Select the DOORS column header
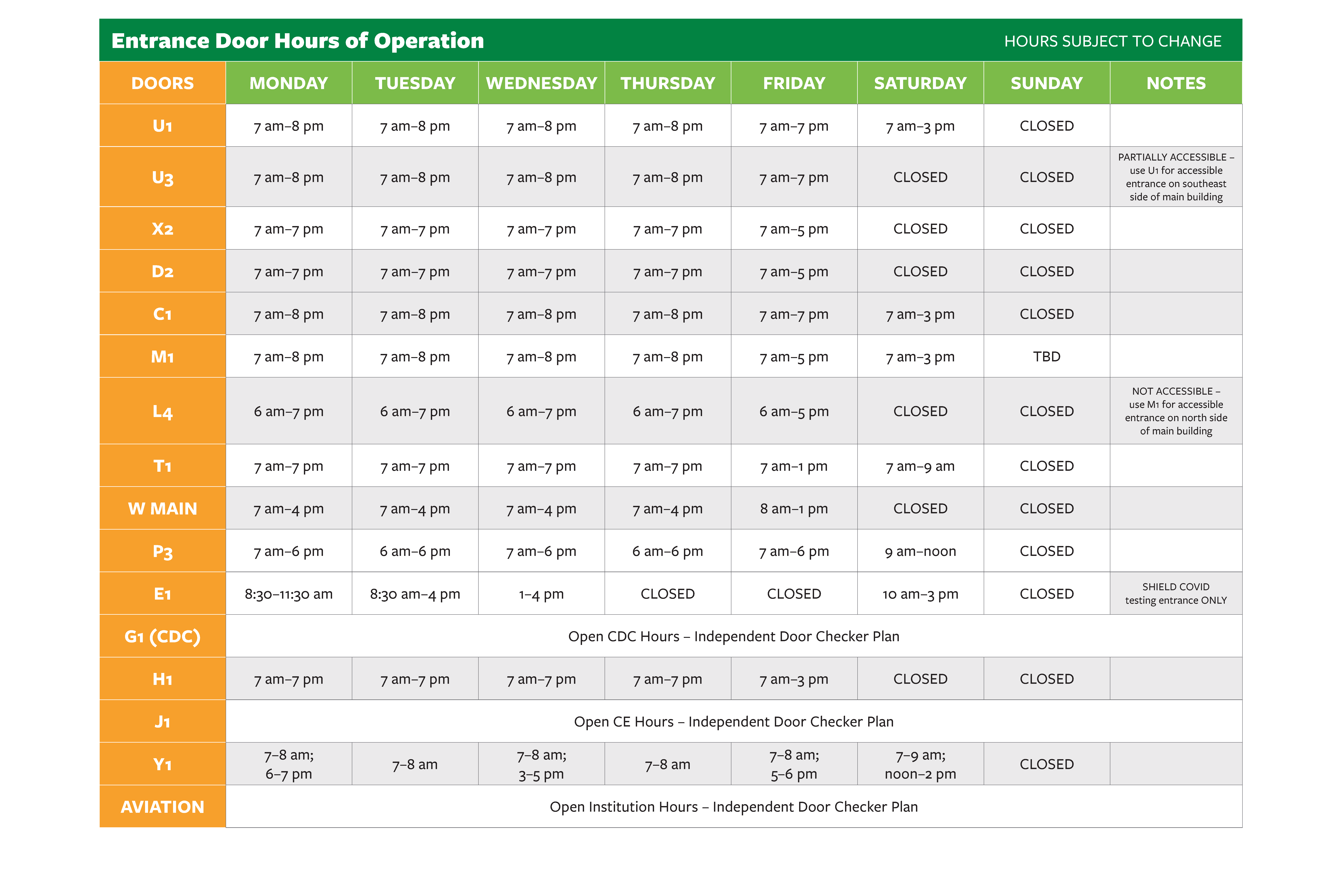 [x=163, y=83]
